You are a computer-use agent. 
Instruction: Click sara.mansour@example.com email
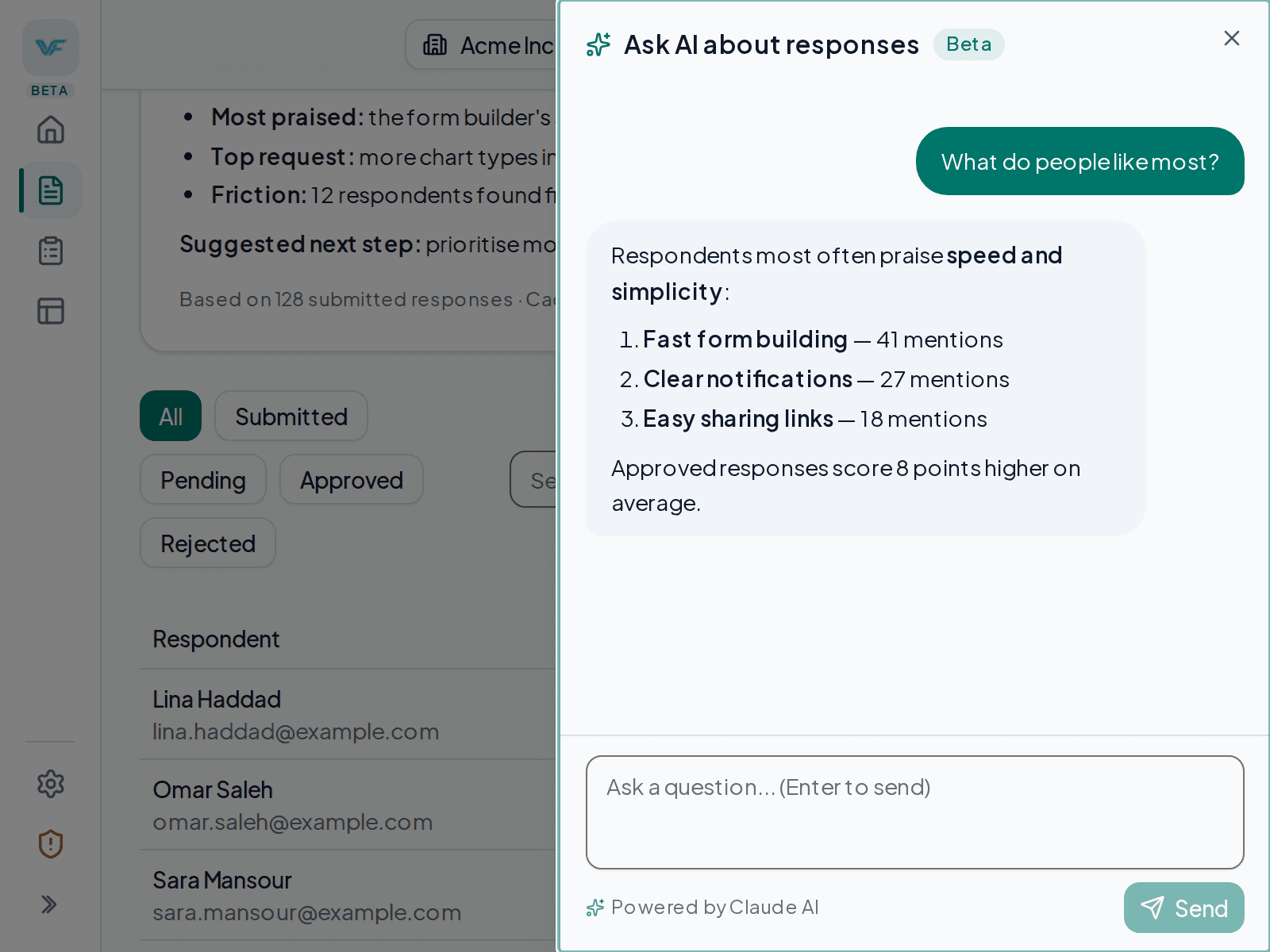pyautogui.click(x=307, y=912)
